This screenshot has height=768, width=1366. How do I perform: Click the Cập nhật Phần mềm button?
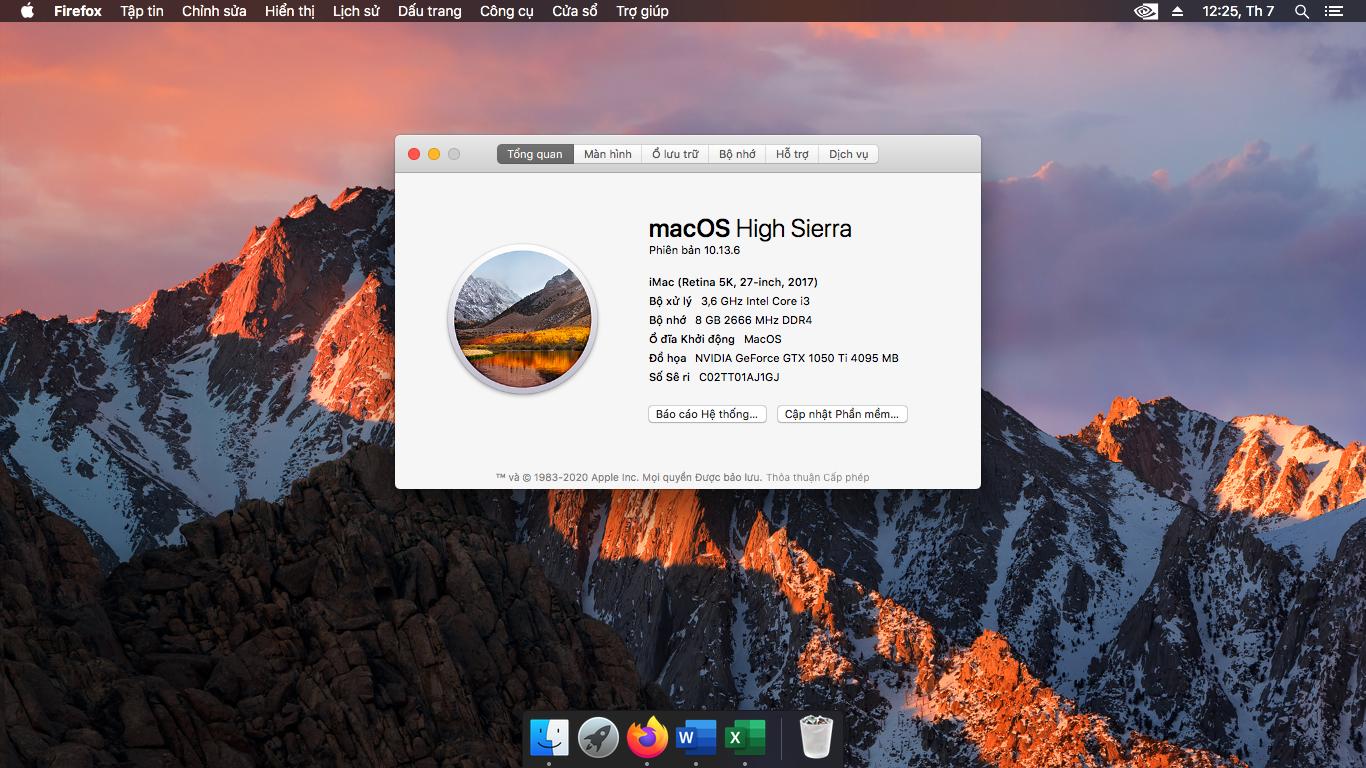pyautogui.click(x=842, y=414)
